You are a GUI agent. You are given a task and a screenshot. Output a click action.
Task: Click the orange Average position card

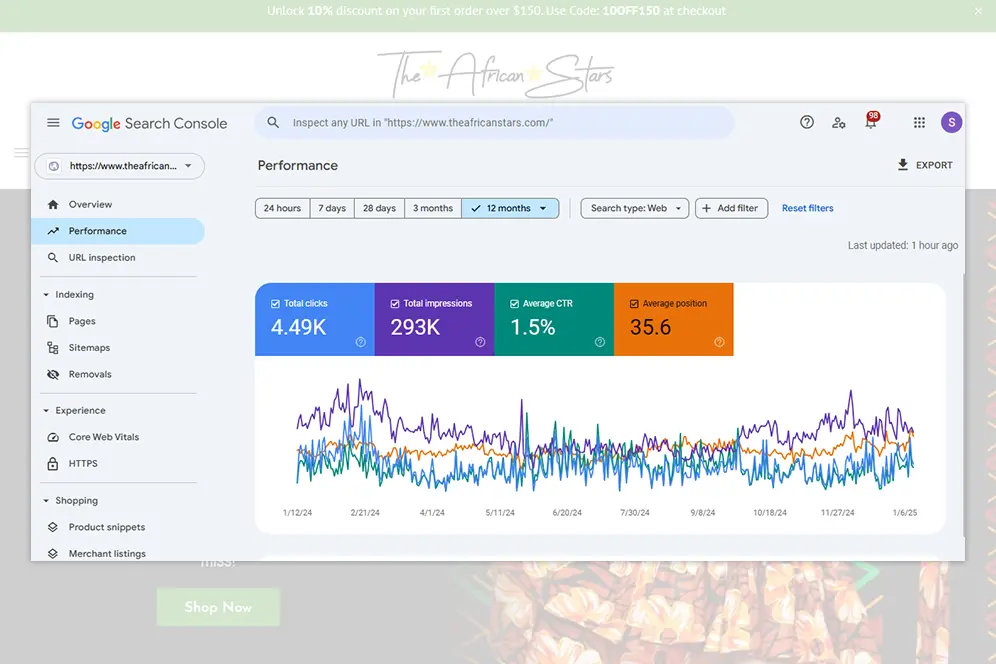[673, 319]
